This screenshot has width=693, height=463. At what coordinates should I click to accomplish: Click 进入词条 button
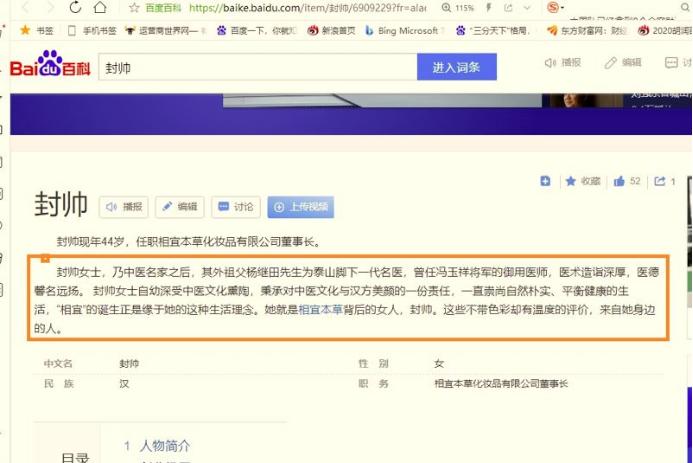point(457,67)
